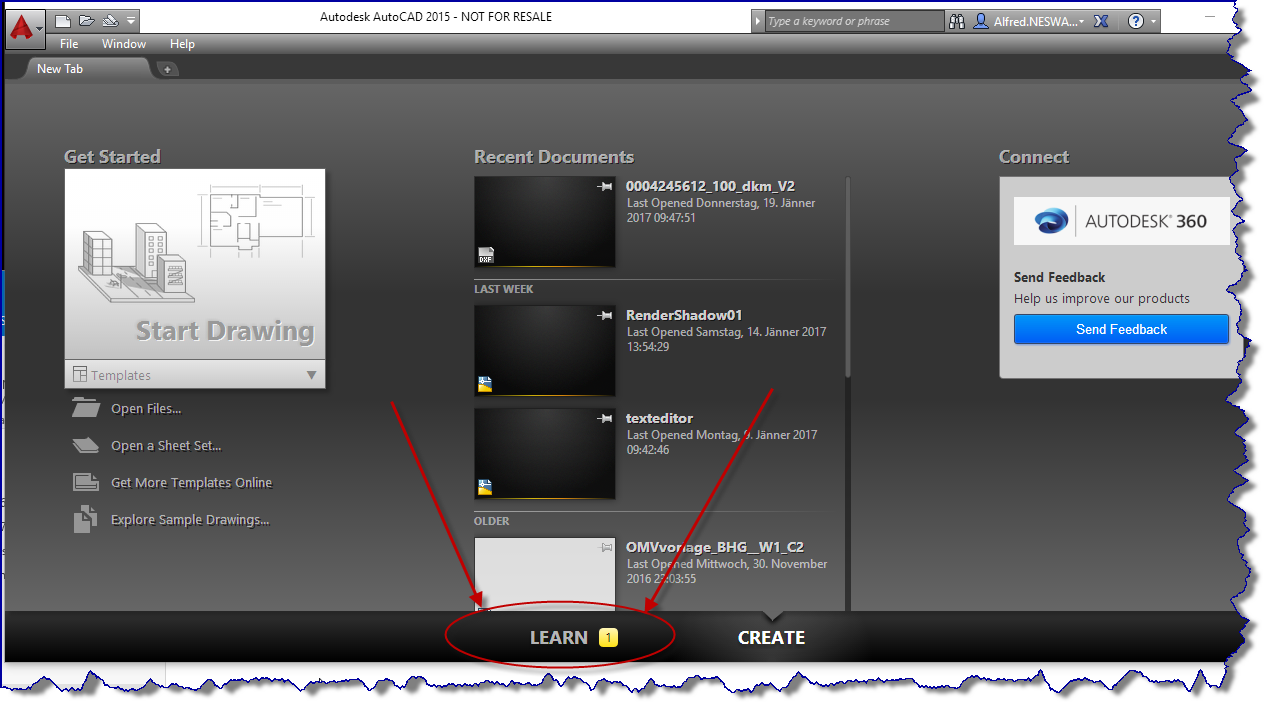Open thumbnail of RenderShadow01
1264x702 pixels.
[x=545, y=351]
